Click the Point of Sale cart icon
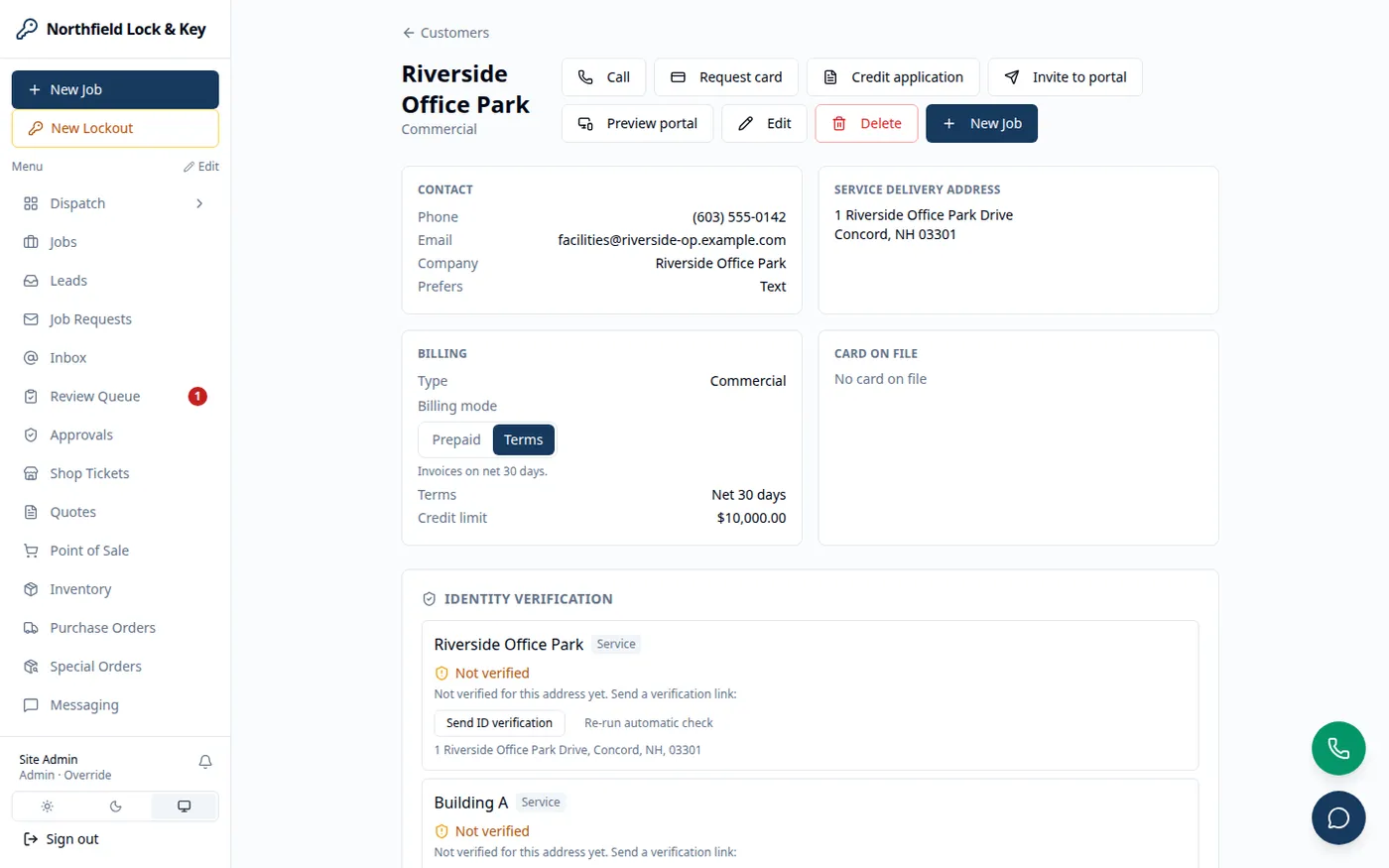This screenshot has width=1389, height=868. pos(31,551)
